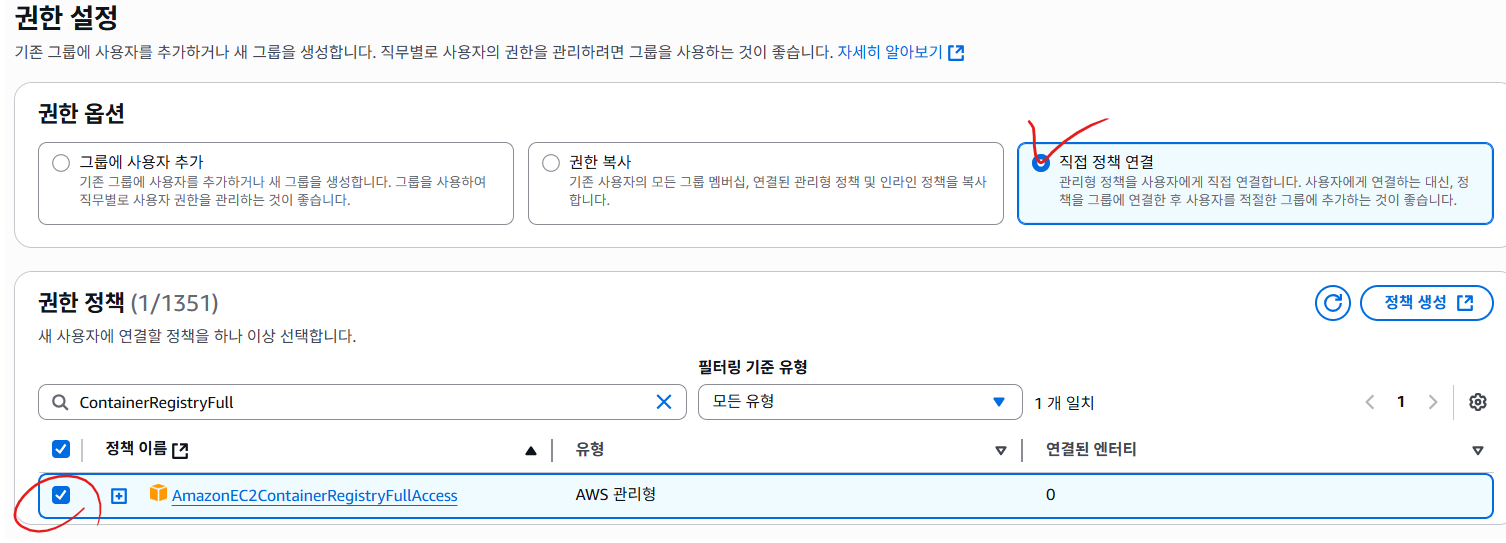The width and height of the screenshot is (1506, 543).
Task: Click the connected entities value '0'
Action: point(1050,495)
